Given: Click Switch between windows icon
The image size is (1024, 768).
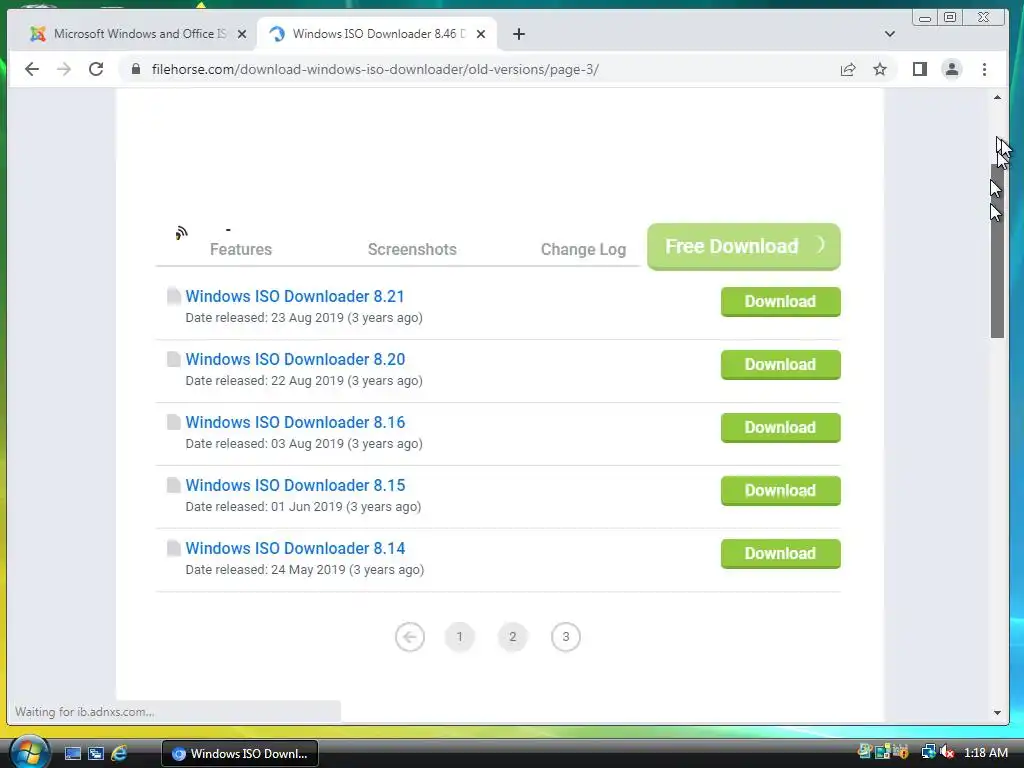Looking at the screenshot, I should coord(96,754).
